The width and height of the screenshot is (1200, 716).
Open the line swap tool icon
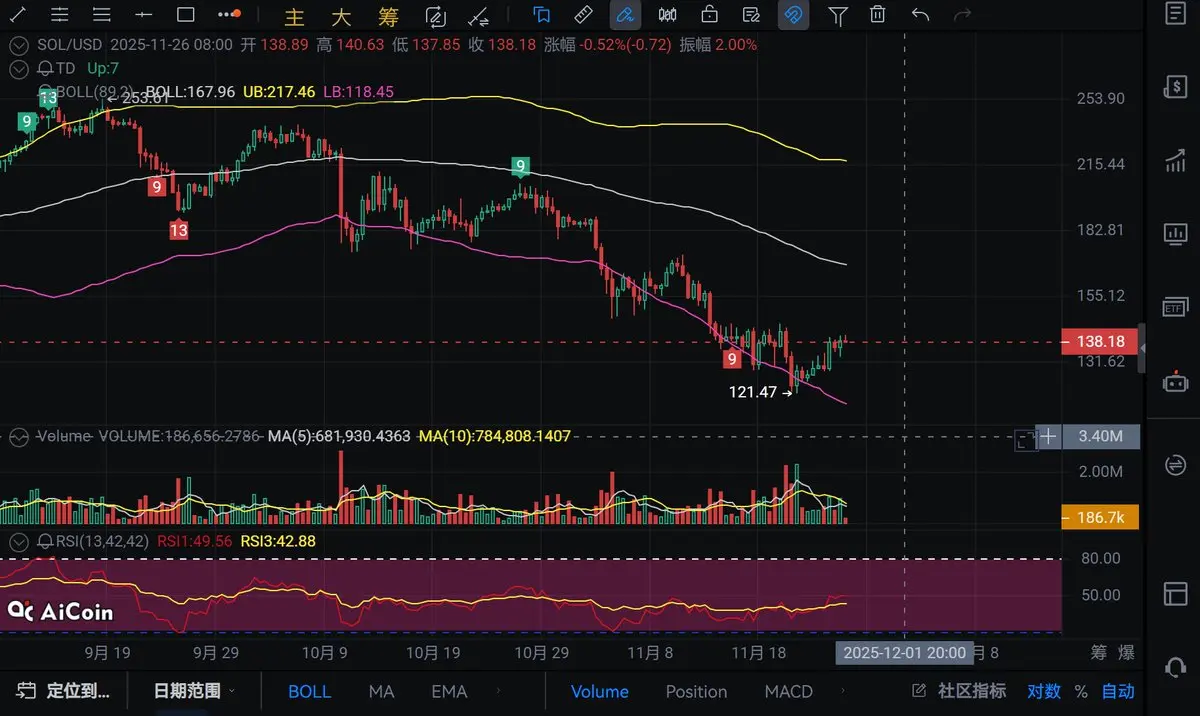point(479,16)
